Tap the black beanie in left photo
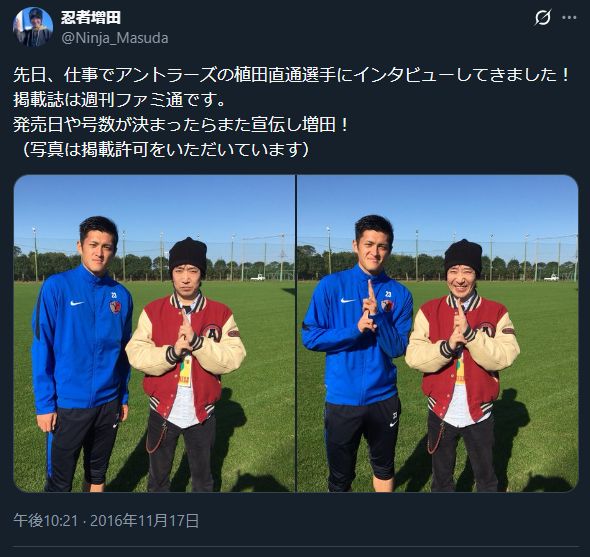Image resolution: width=590 pixels, height=557 pixels. [188, 255]
